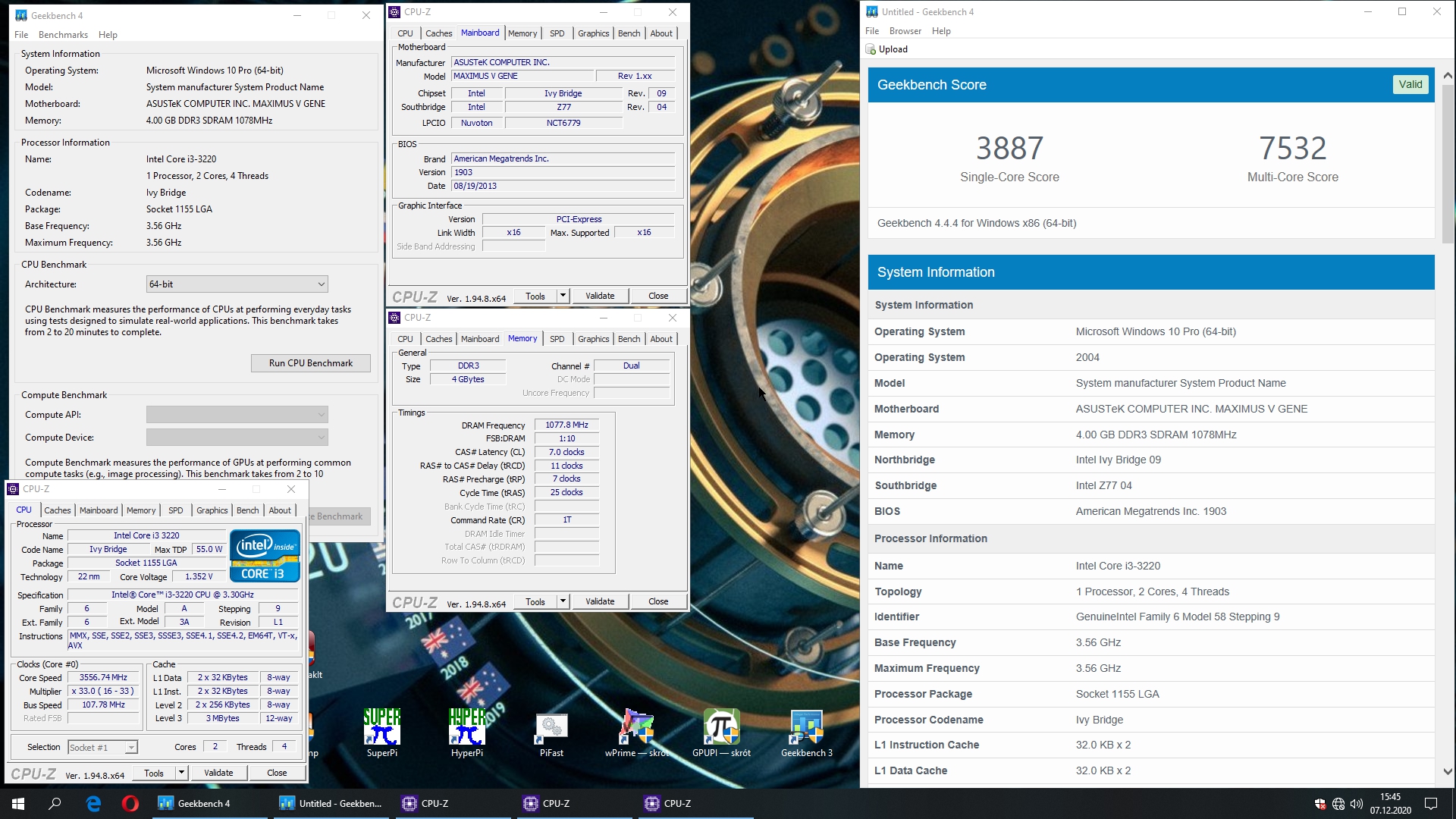
Task: Click the Upload icon in Geekbench results
Action: pos(871,49)
